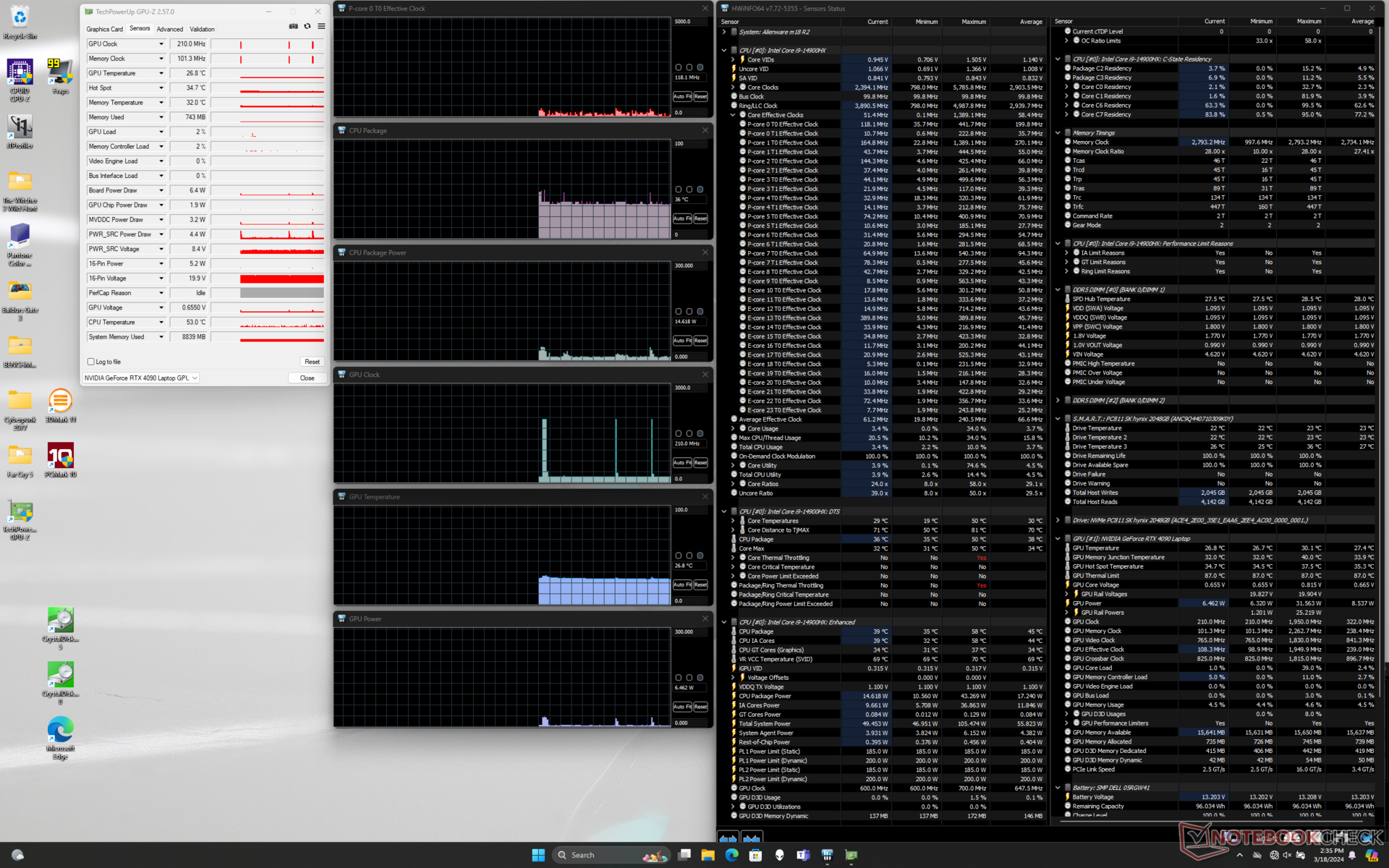Click HWiNFO expand-arrows toolbar icon
The image size is (1389, 868).
point(729,838)
